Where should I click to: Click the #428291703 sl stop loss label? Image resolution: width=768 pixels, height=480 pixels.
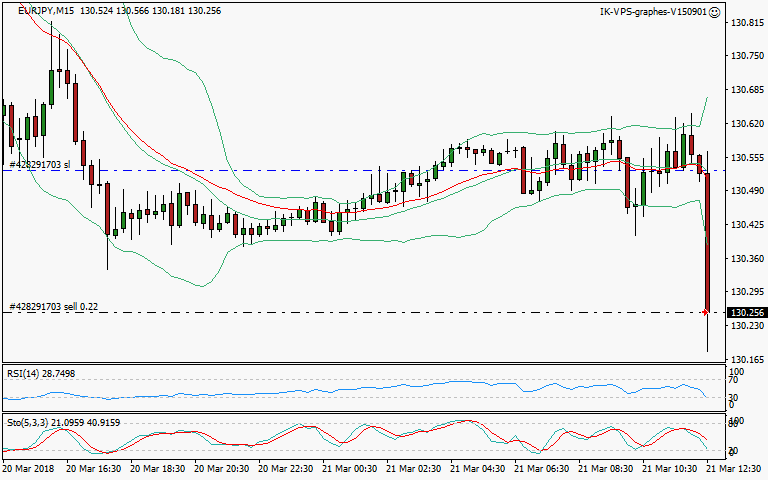[38, 164]
